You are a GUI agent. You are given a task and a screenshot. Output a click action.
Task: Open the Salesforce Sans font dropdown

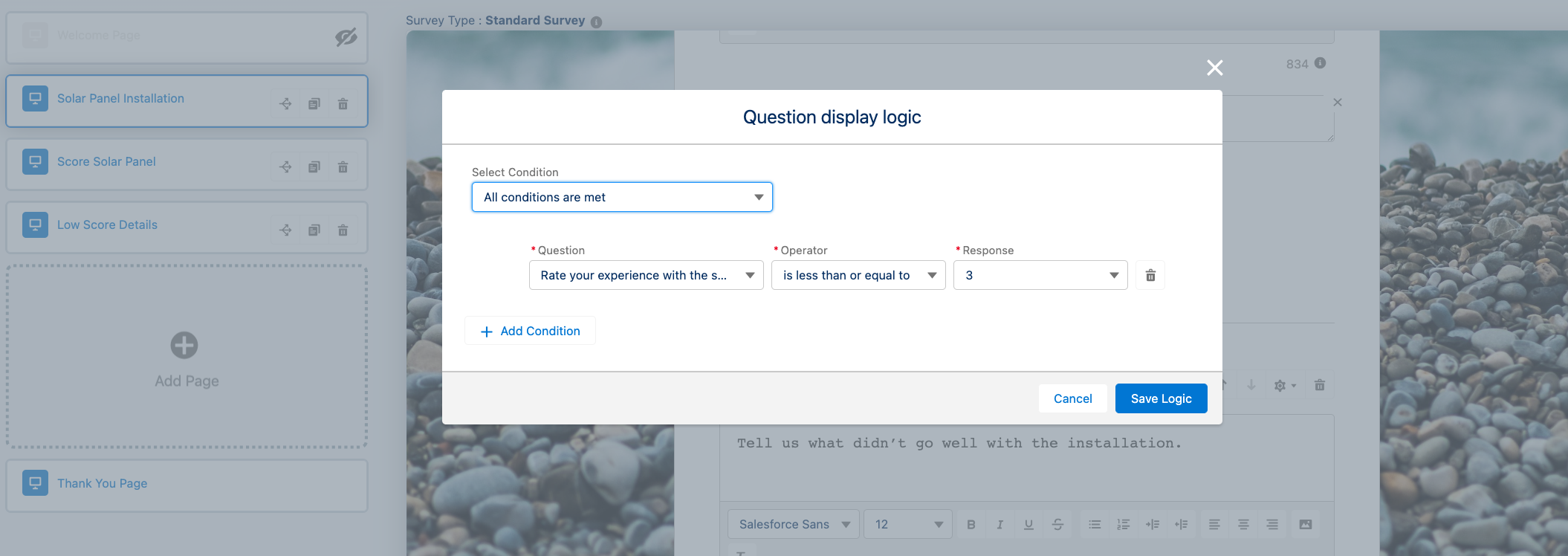[x=794, y=524]
